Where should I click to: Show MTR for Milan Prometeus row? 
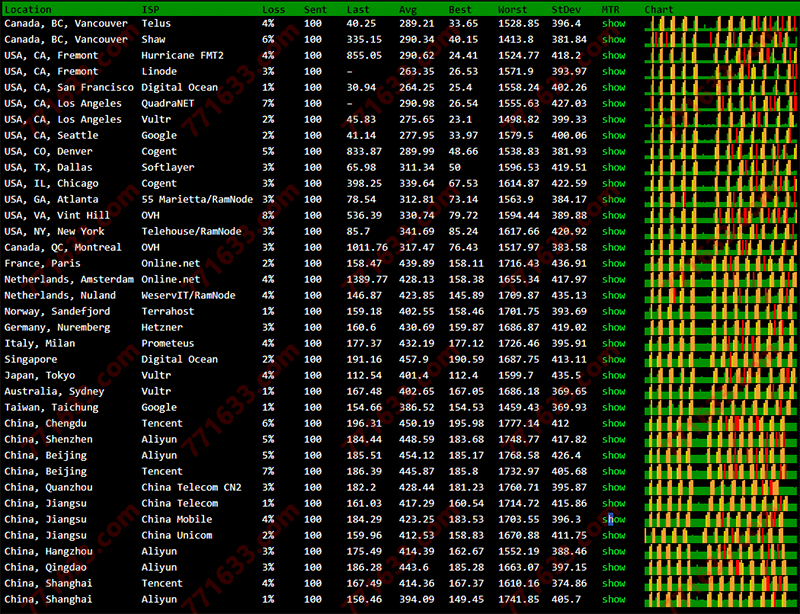point(613,343)
